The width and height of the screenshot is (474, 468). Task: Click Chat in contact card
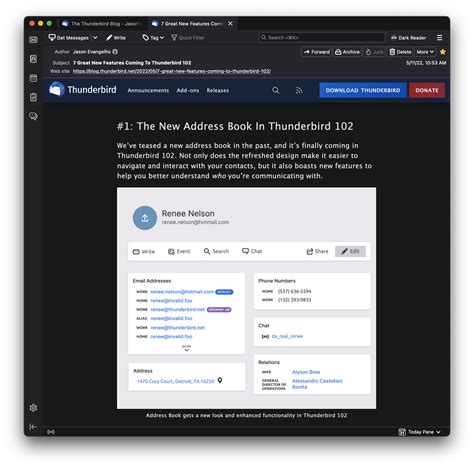click(252, 251)
